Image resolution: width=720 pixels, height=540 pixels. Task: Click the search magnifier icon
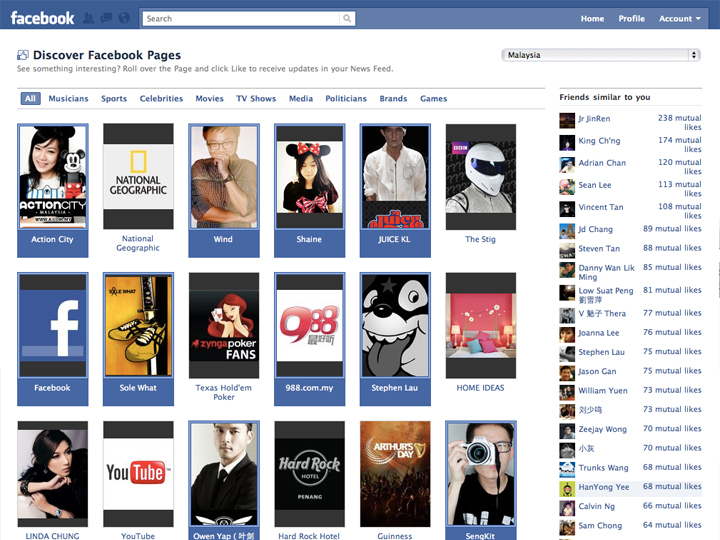[x=347, y=18]
